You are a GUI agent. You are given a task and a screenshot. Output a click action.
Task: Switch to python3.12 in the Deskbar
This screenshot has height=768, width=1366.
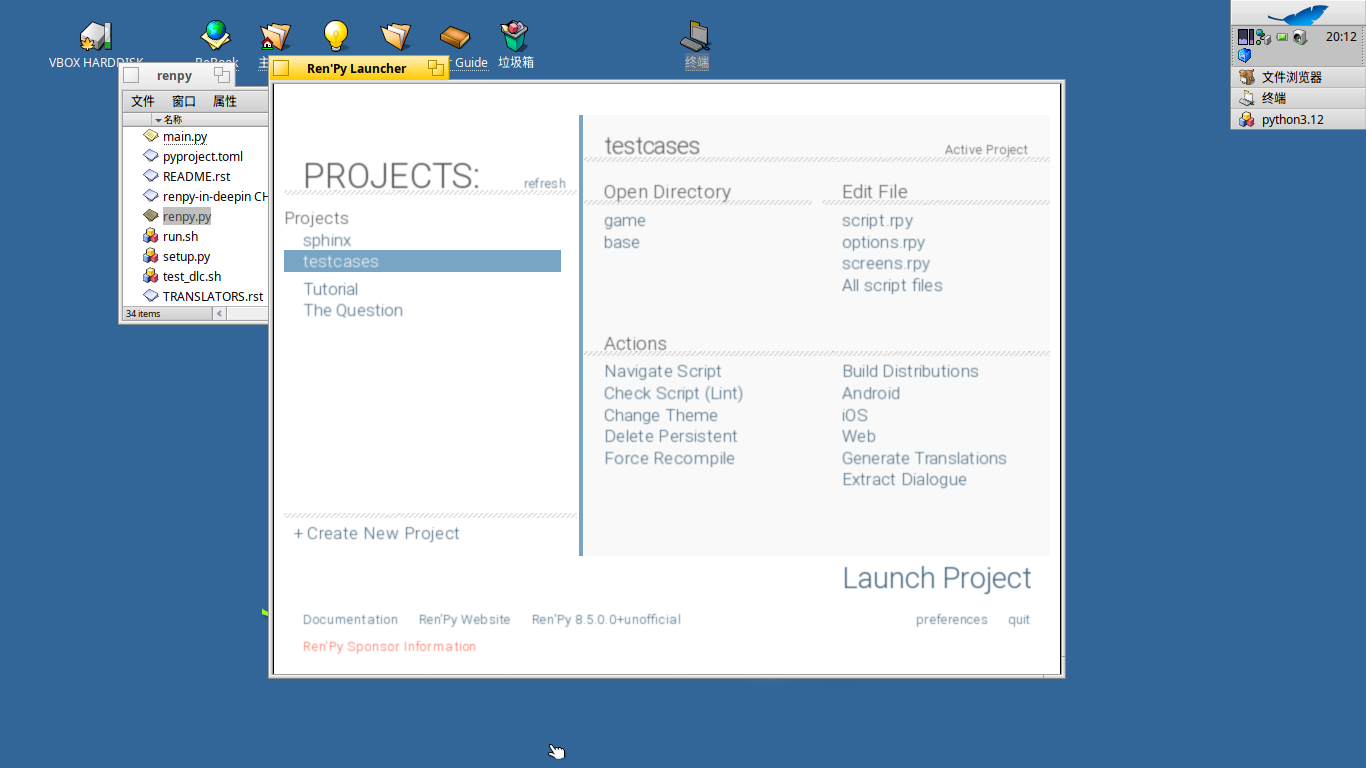(1298, 119)
